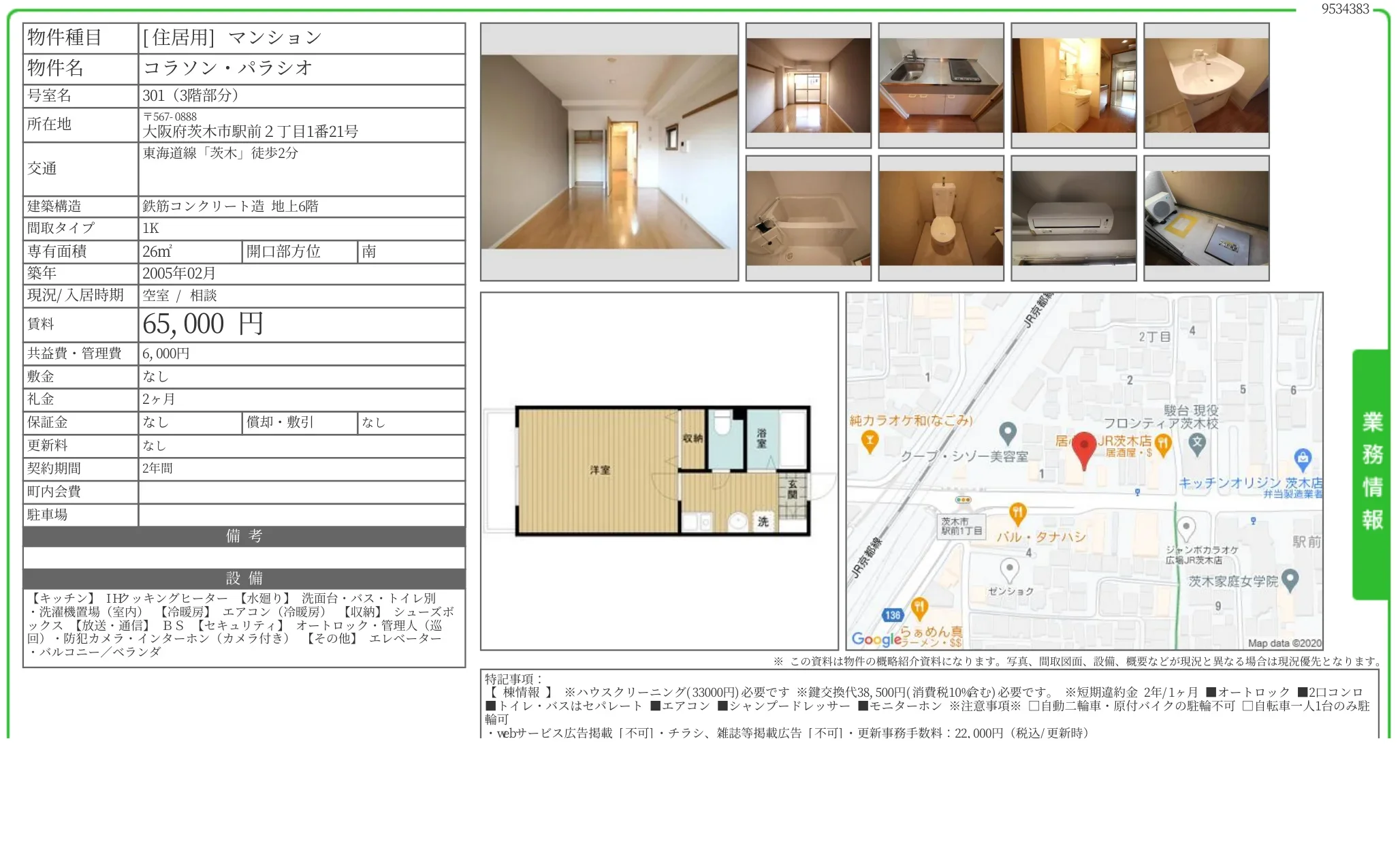Viewport: 1400px width, 850px height.
Task: View the white washbasin photo
Action: 1207,85
